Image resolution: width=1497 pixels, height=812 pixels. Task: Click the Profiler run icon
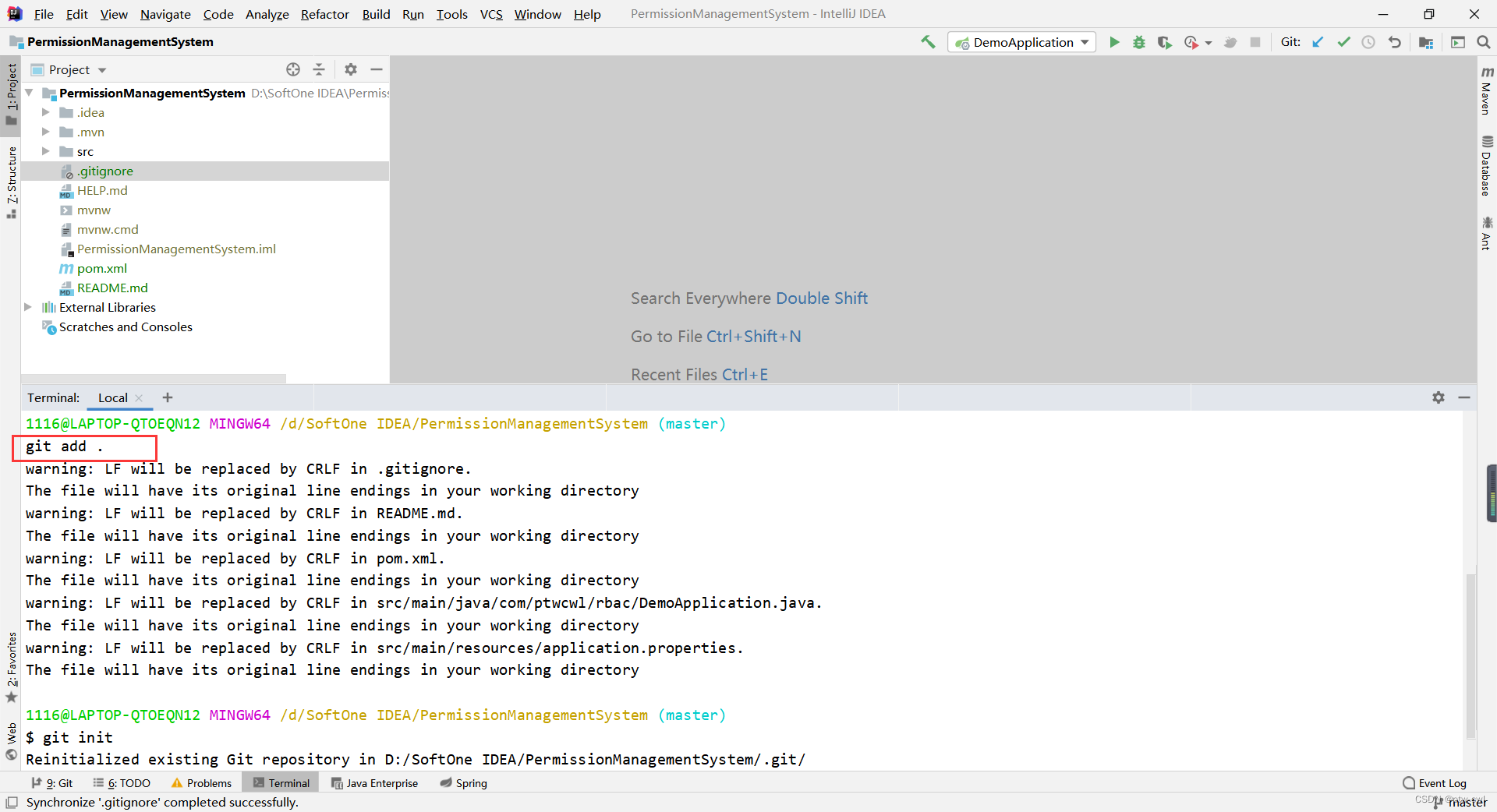[x=1191, y=42]
